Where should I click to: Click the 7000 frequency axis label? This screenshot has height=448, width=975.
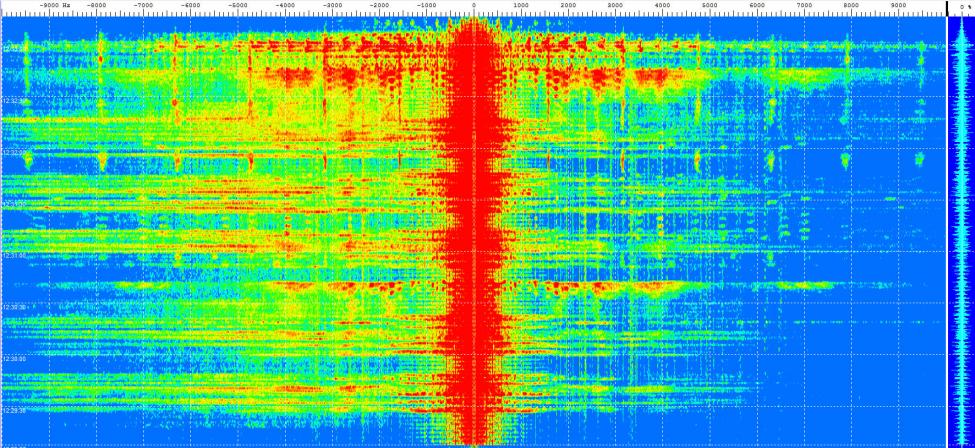click(x=804, y=4)
